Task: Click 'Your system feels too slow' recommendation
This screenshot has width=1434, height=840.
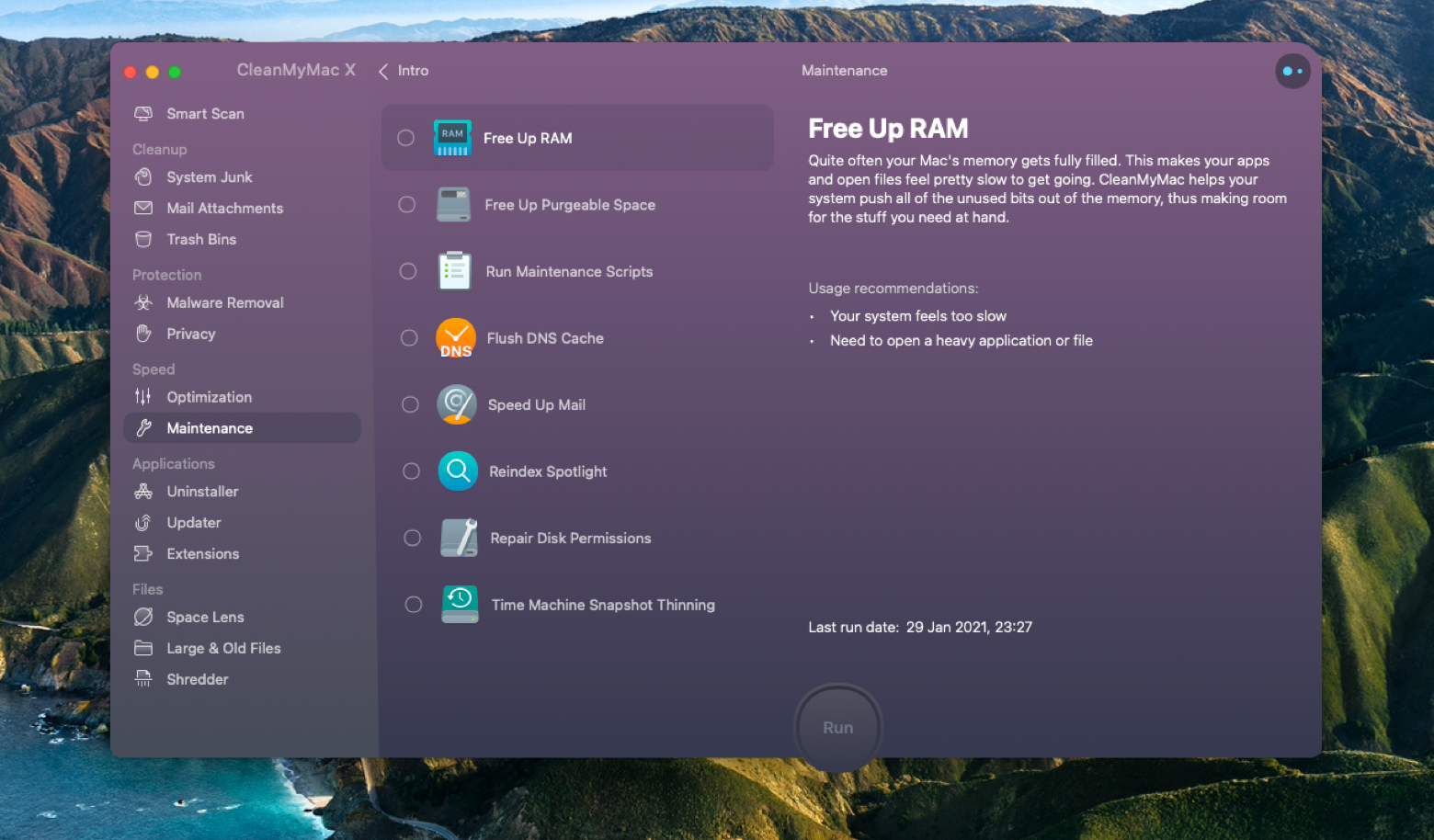Action: pyautogui.click(x=917, y=316)
